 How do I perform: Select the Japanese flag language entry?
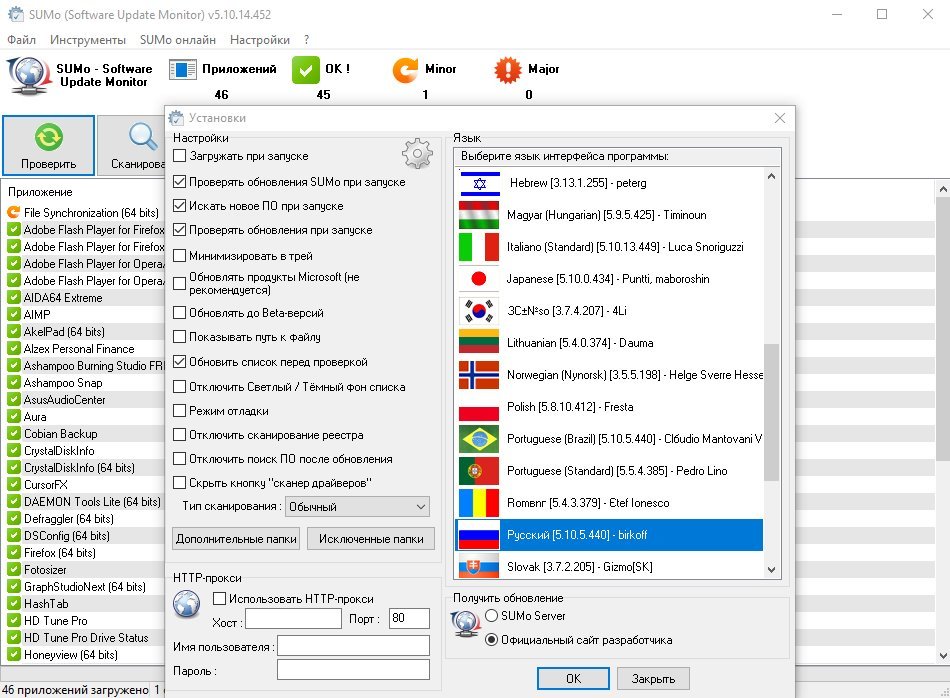point(478,279)
